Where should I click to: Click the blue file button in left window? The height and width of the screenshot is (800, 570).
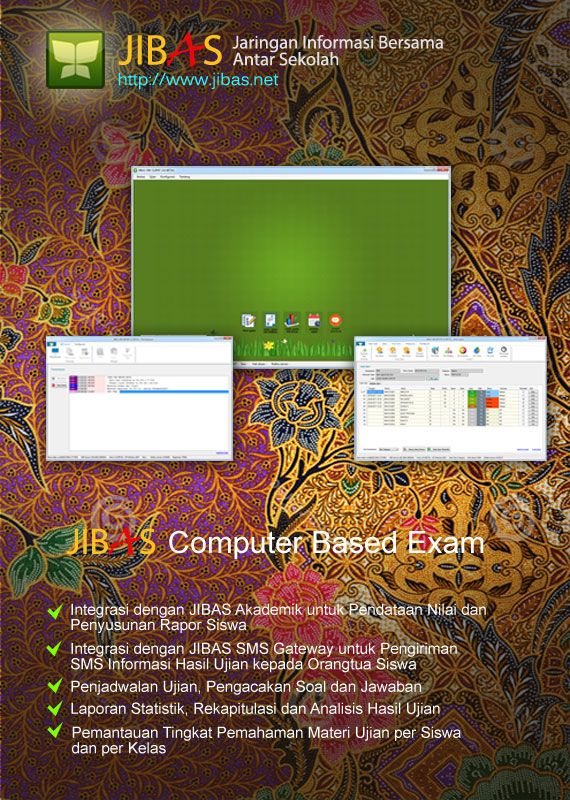52,344
